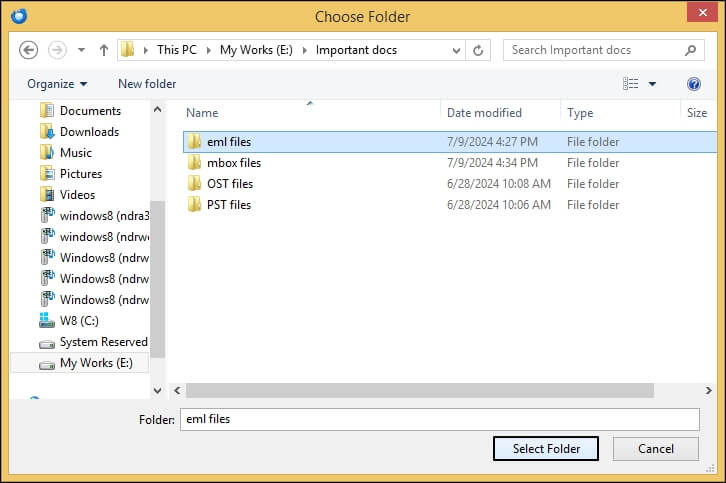
Task: Select My Works (E:) in the address path
Action: [256, 50]
